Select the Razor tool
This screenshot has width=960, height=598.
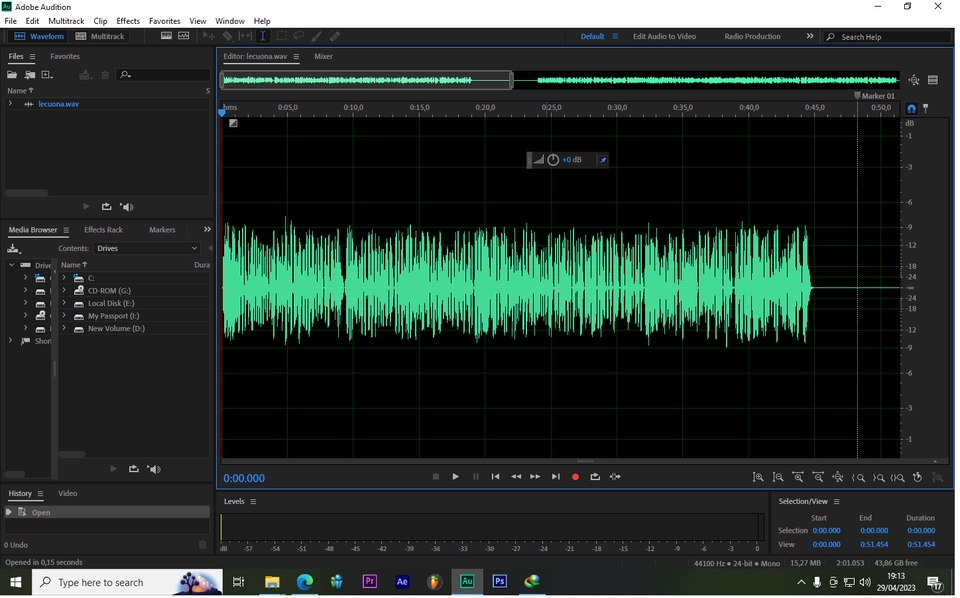[227, 36]
